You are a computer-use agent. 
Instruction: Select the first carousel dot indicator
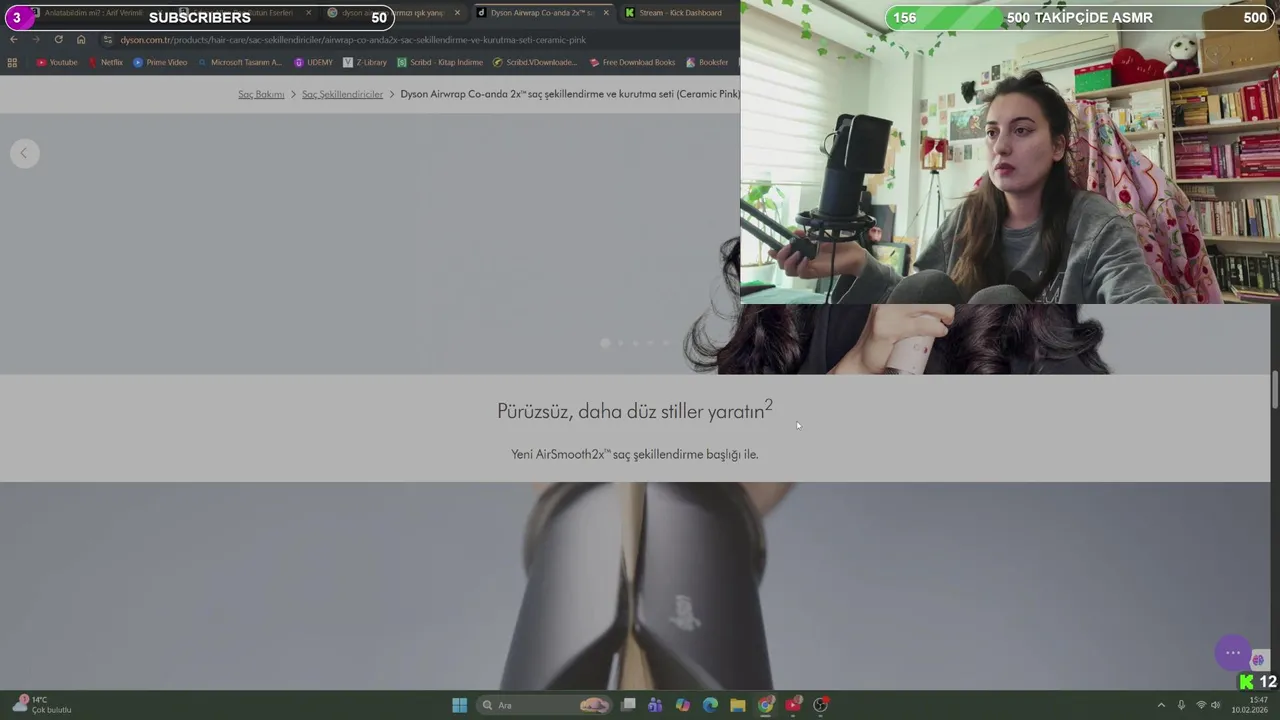point(605,343)
